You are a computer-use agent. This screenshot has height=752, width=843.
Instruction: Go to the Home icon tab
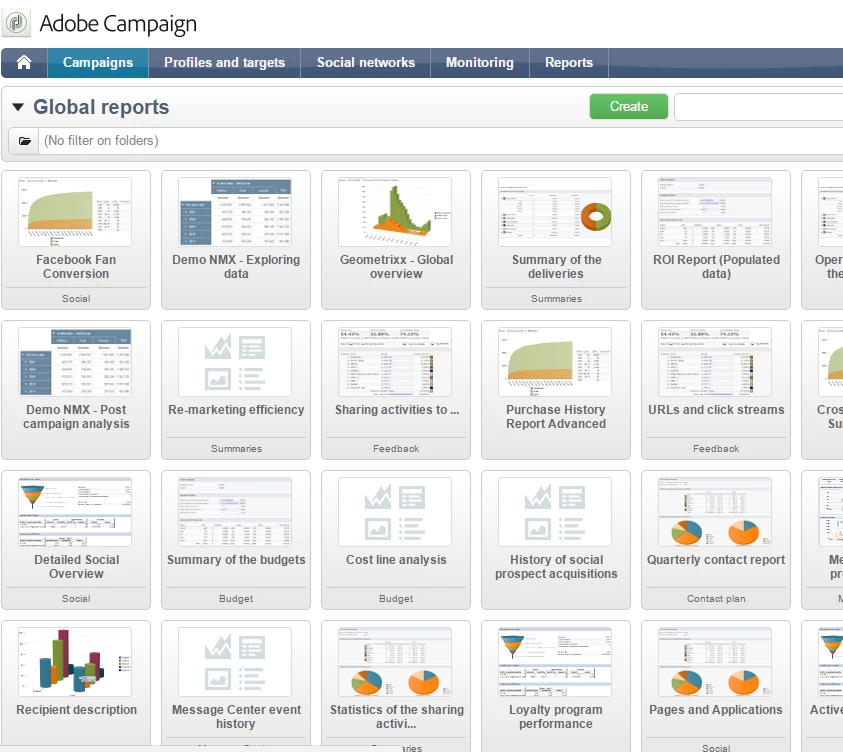[24, 63]
